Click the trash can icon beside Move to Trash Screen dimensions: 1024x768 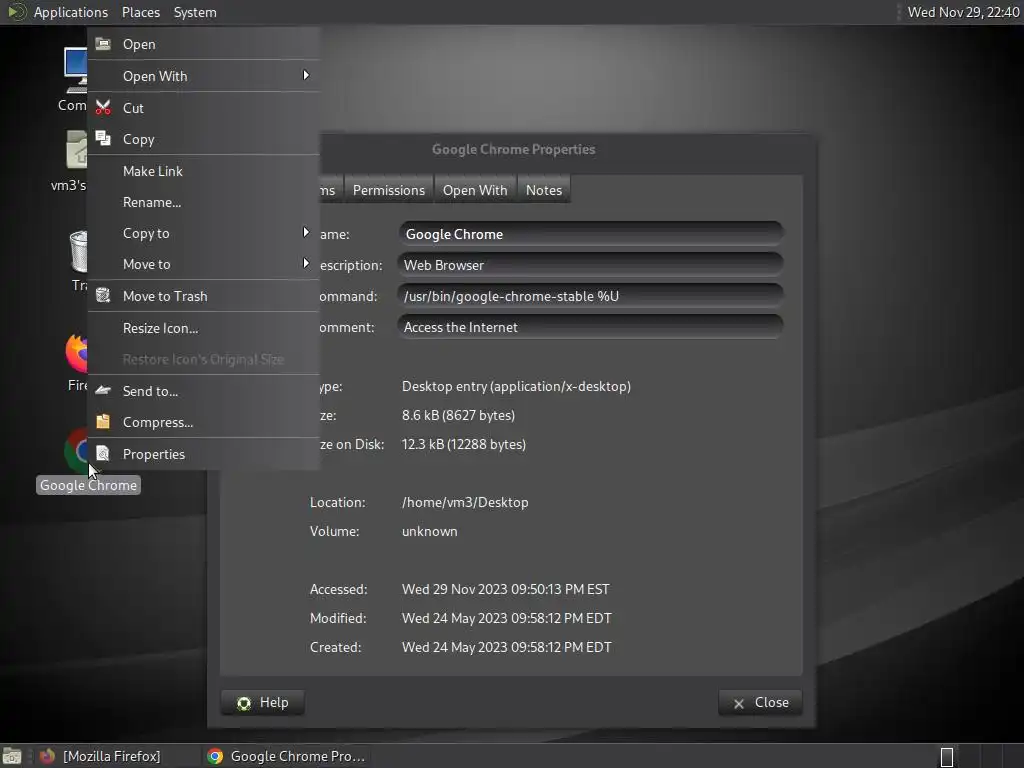103,295
